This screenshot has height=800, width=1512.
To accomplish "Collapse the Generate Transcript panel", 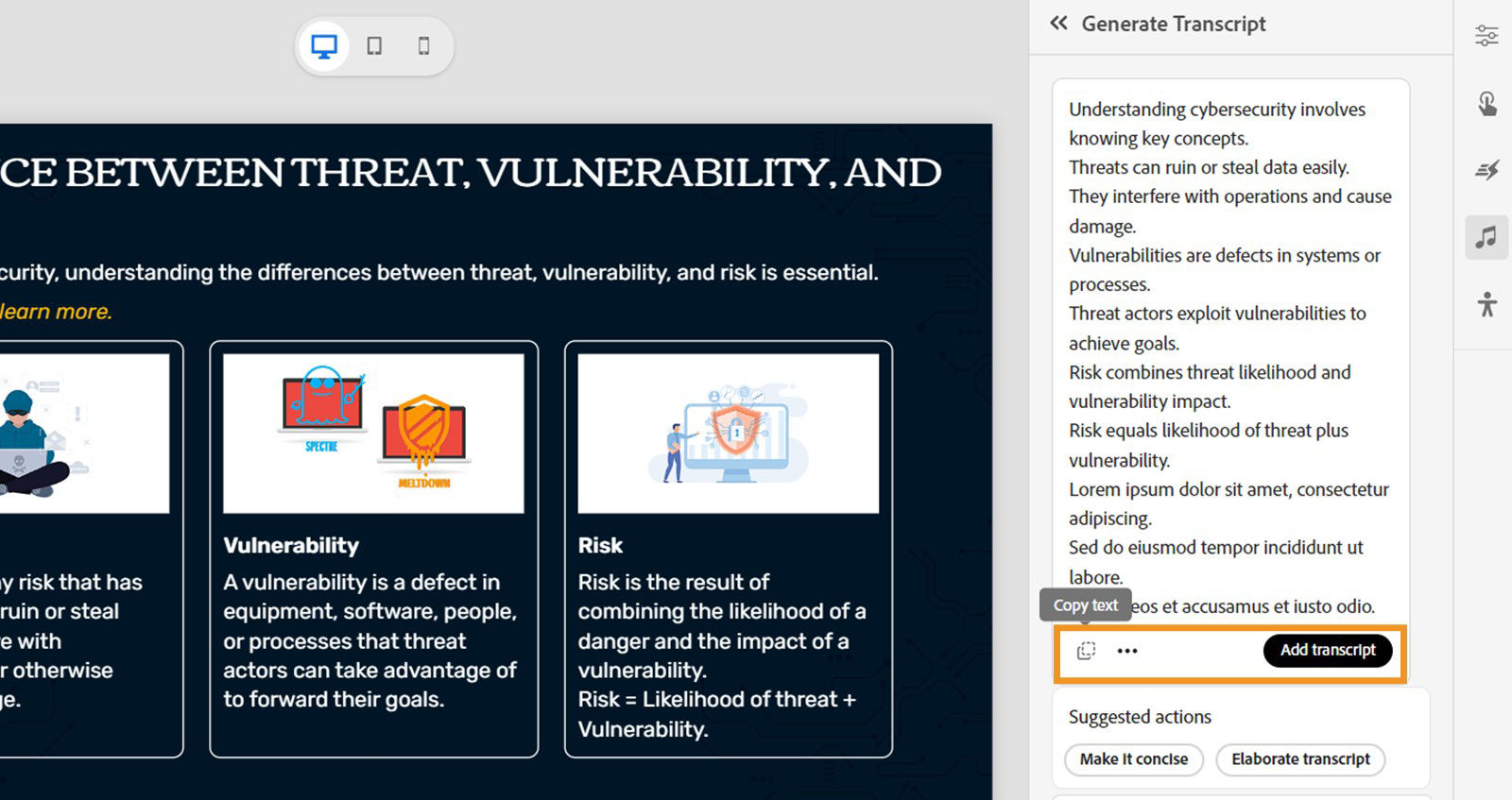I will 1058,24.
